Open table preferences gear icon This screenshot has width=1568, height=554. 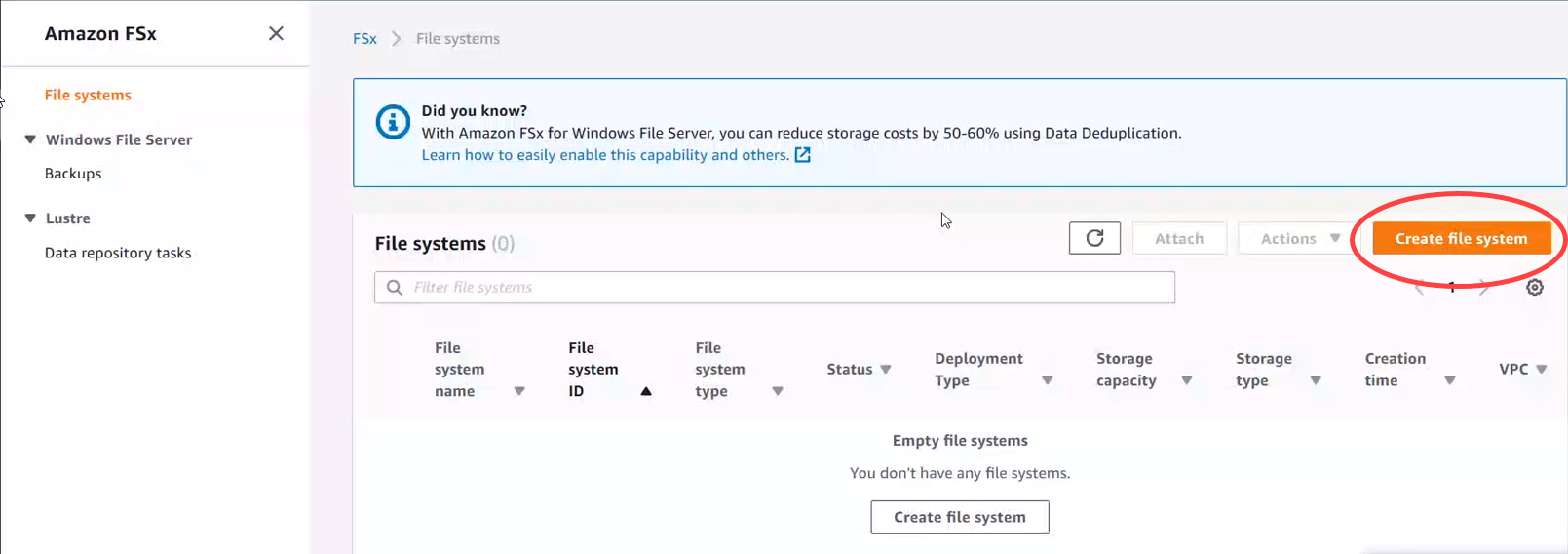click(x=1534, y=287)
